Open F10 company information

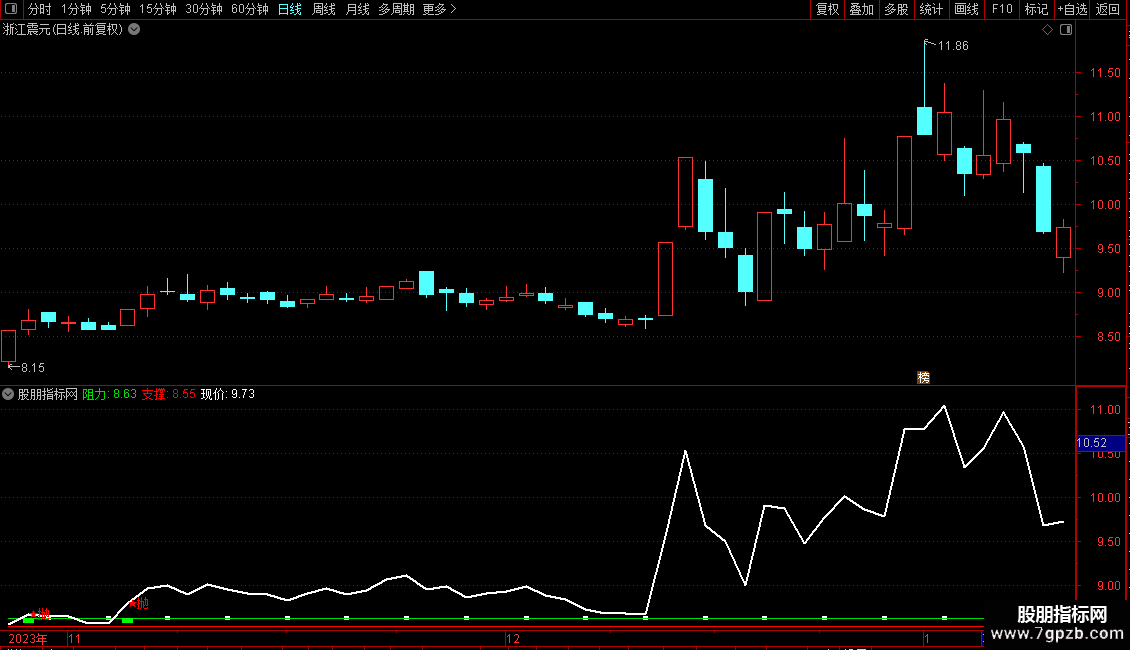tap(1002, 9)
